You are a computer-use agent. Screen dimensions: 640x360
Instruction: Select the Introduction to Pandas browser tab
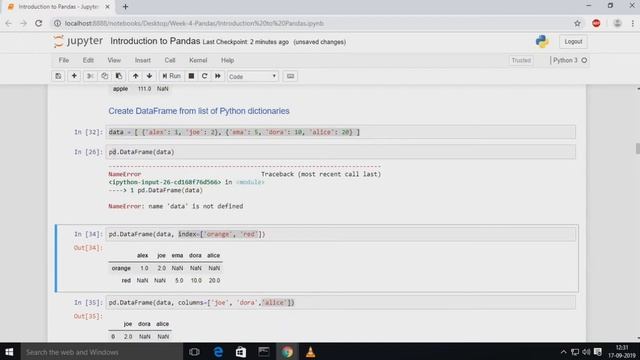coord(58,7)
